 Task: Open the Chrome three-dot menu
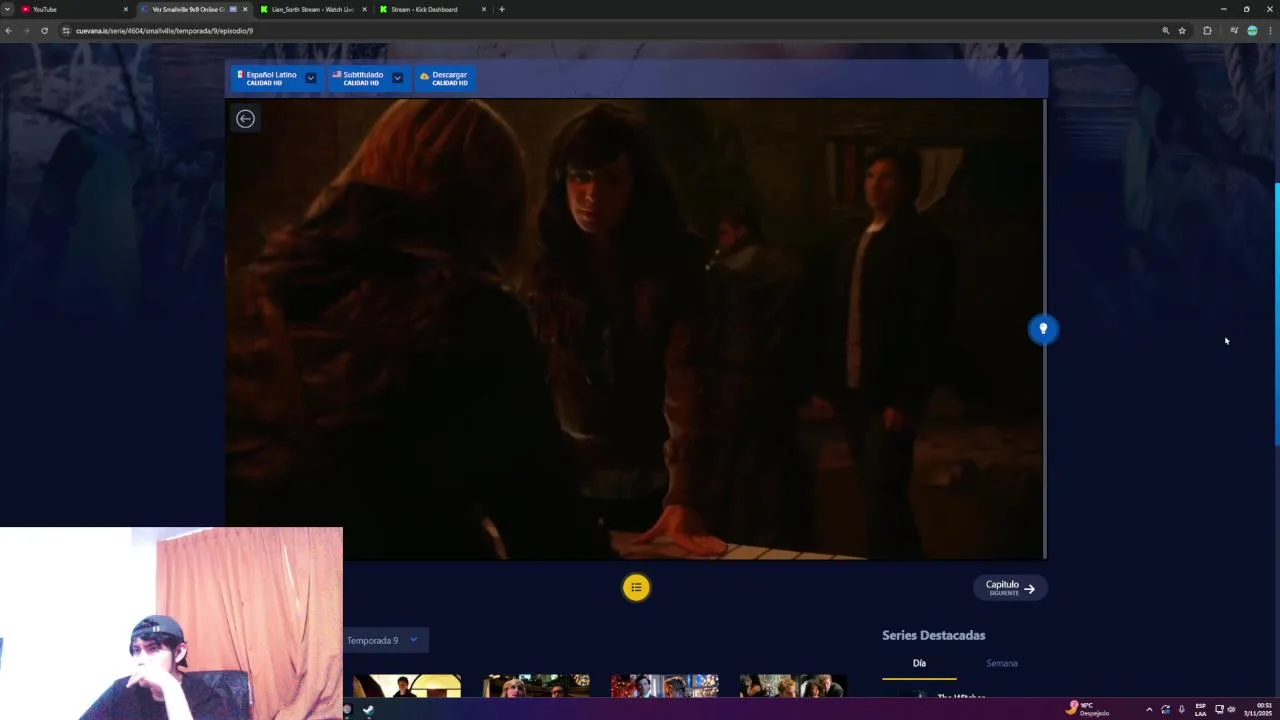pyautogui.click(x=1270, y=31)
